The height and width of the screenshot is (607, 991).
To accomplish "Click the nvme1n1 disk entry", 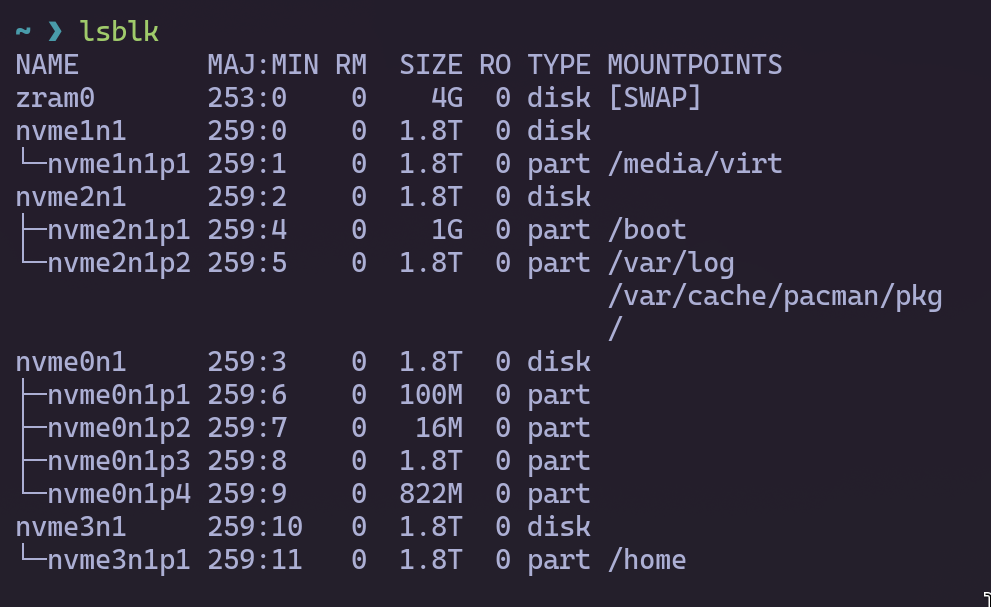I will tap(71, 131).
